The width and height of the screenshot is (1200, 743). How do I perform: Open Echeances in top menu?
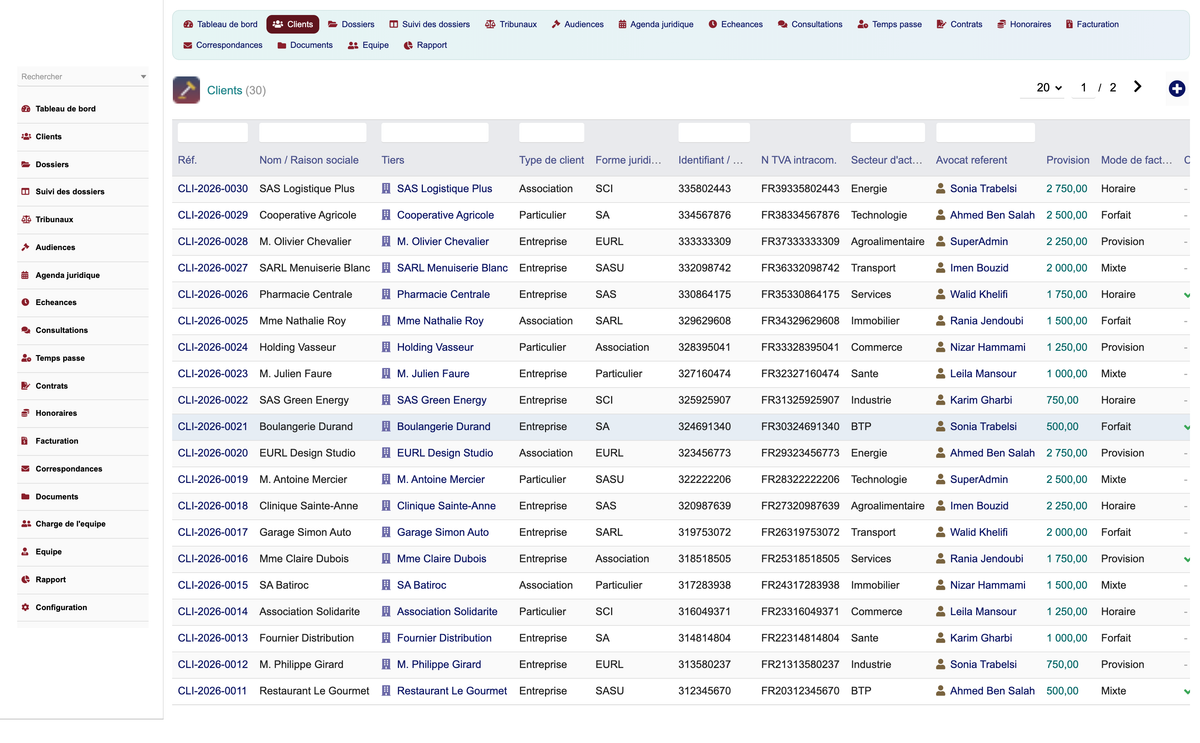pos(735,24)
